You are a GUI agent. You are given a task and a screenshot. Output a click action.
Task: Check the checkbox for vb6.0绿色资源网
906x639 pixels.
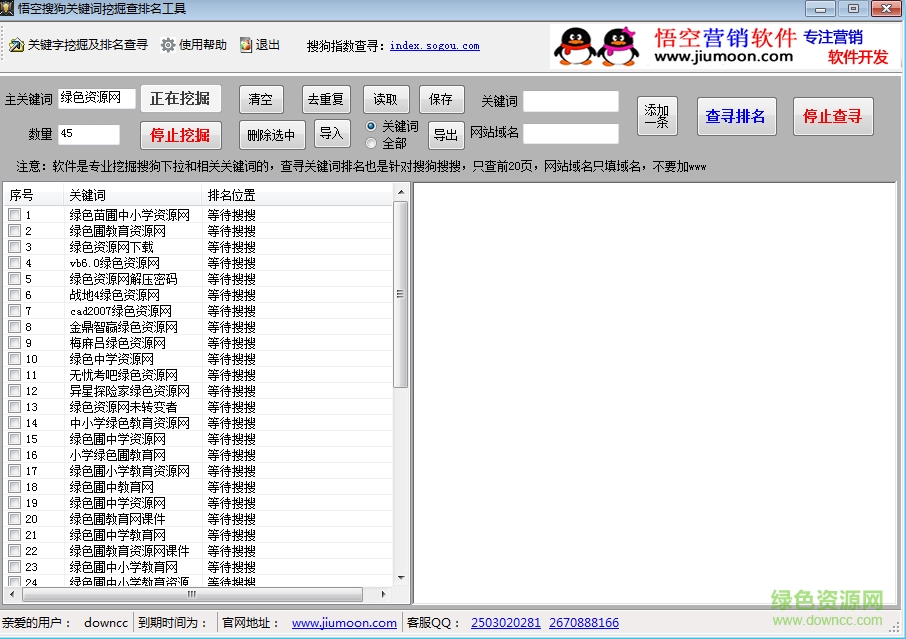click(13, 262)
